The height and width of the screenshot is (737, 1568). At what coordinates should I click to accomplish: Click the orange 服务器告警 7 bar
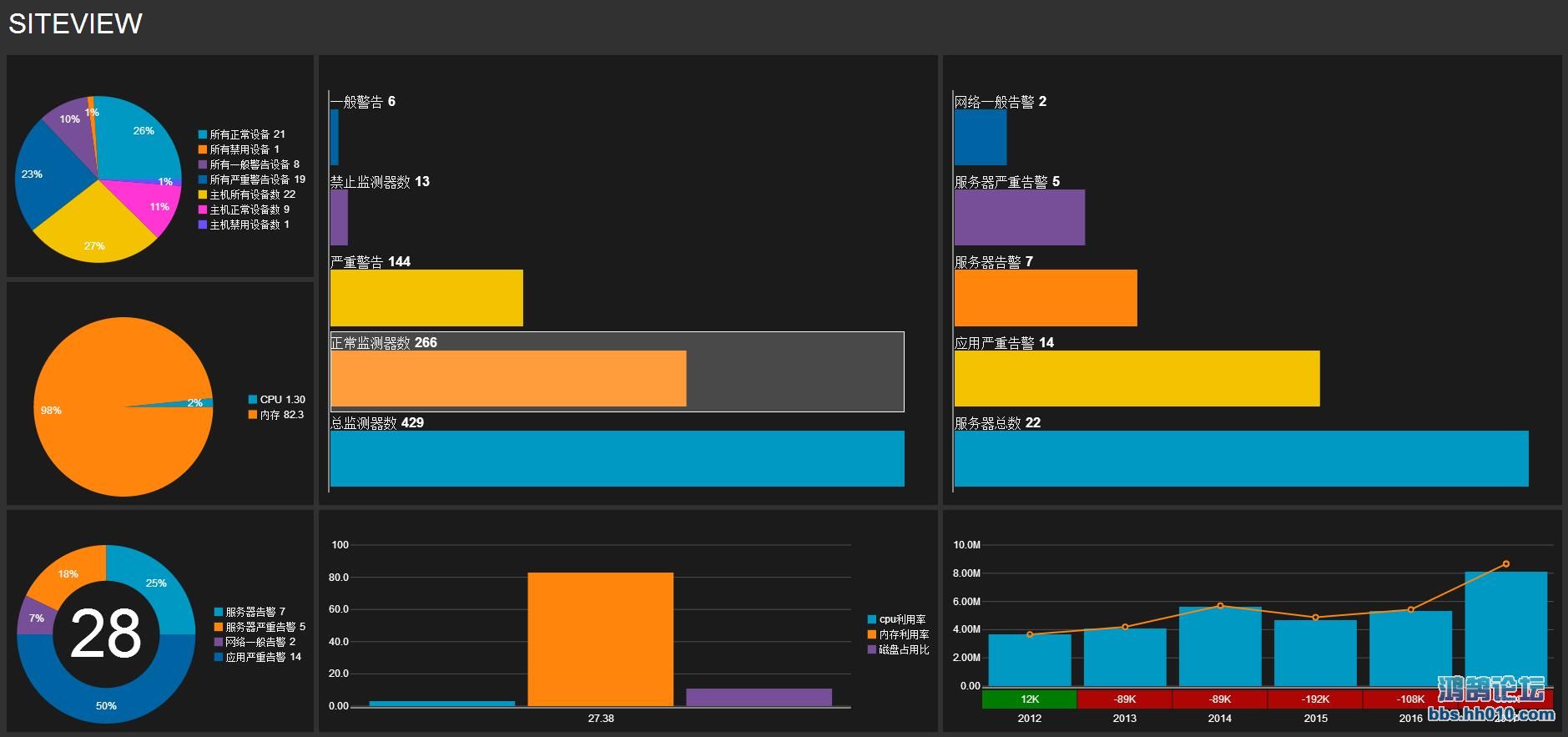[1046, 298]
